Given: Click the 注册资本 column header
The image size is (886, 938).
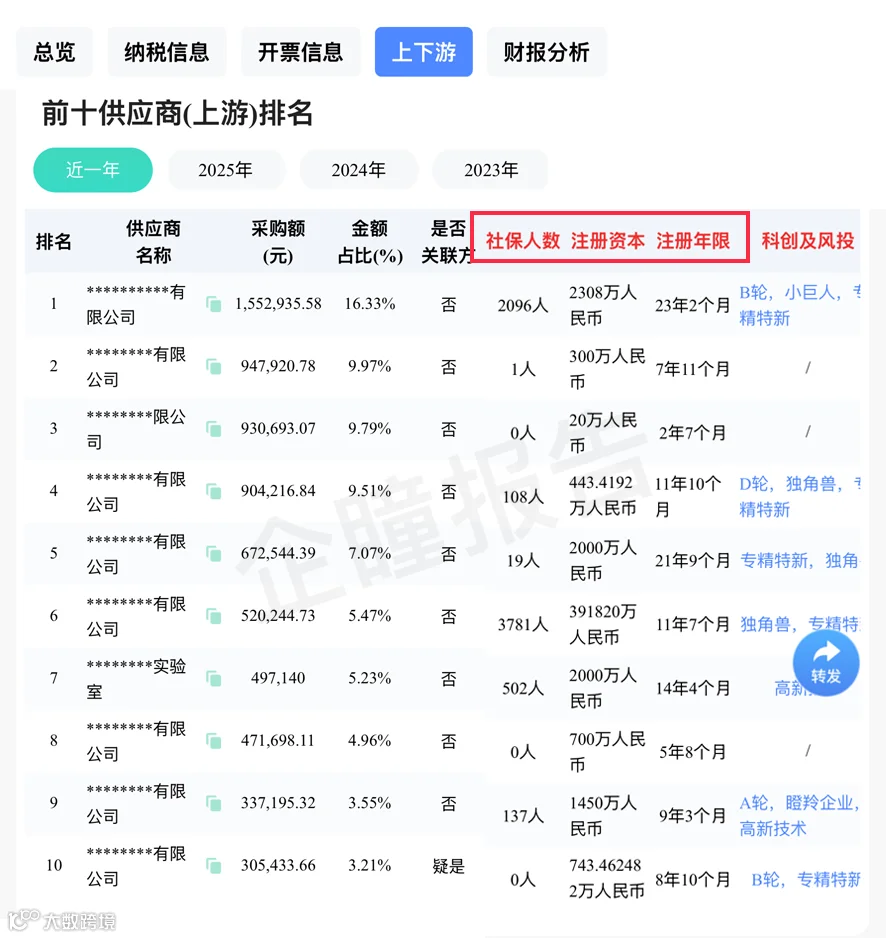Looking at the screenshot, I should coord(608,241).
